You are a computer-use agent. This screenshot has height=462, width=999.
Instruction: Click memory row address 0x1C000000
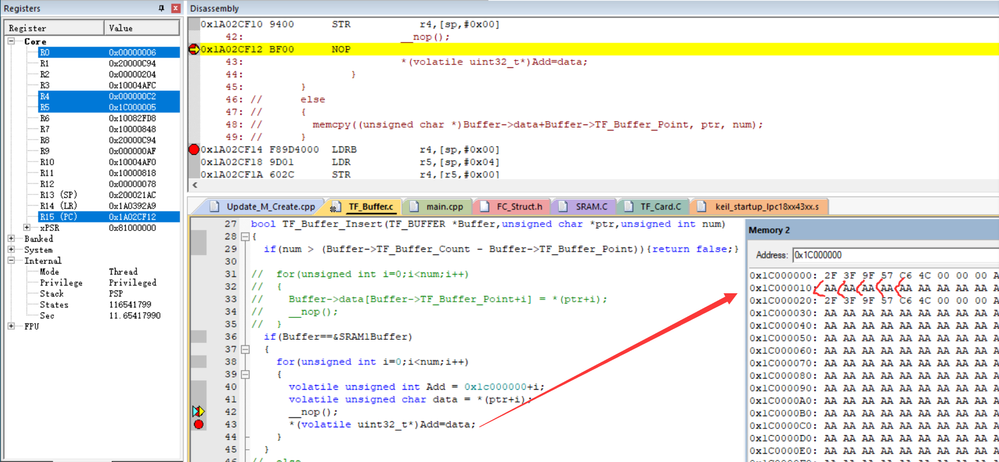[784, 276]
